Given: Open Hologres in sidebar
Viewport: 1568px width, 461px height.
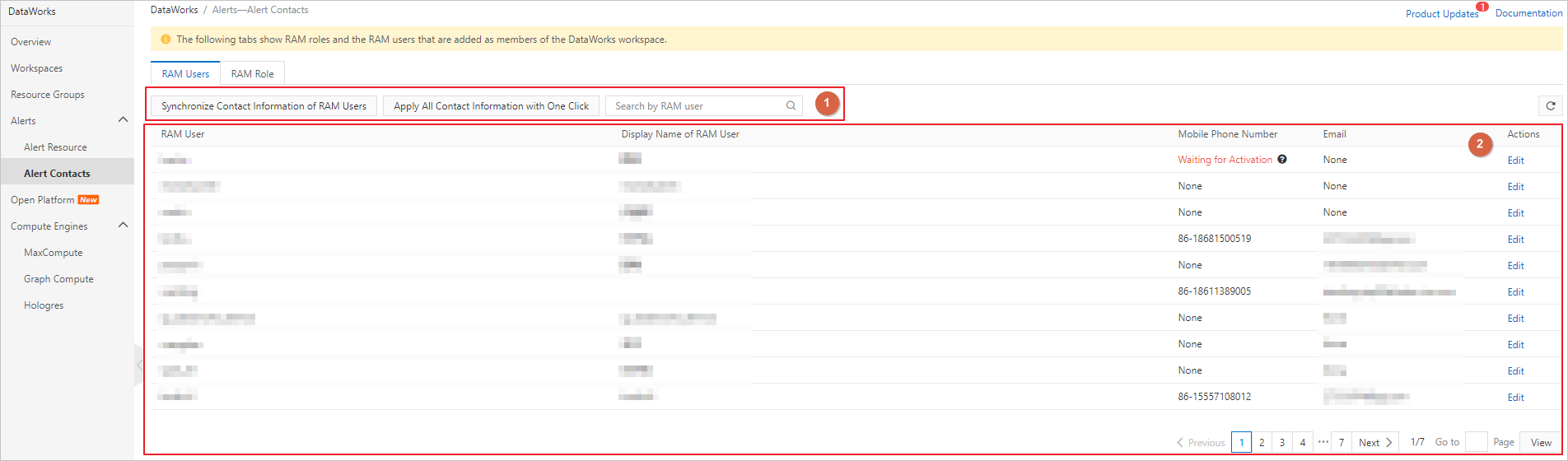Looking at the screenshot, I should click(x=44, y=305).
